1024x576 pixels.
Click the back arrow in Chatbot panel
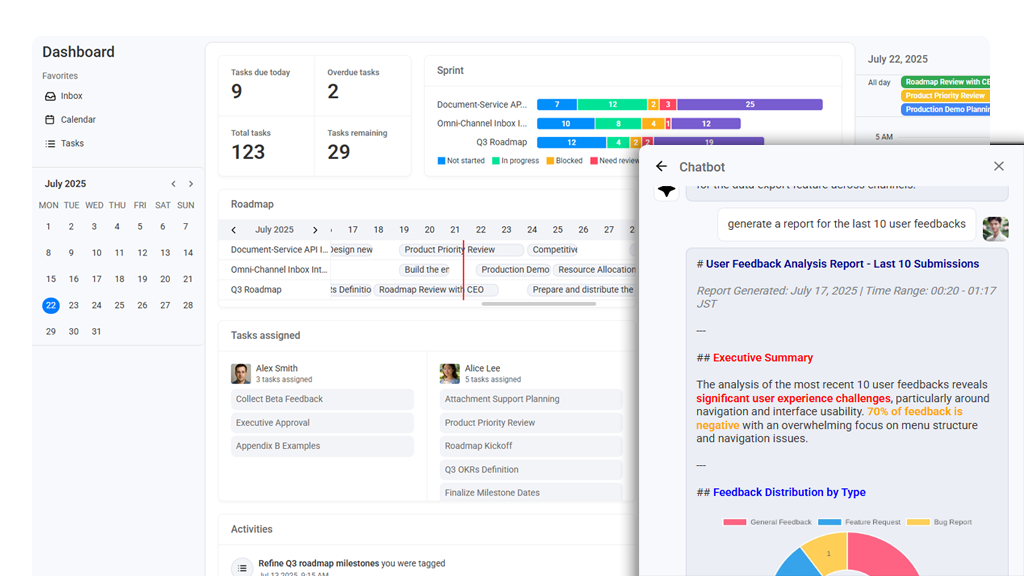[662, 167]
